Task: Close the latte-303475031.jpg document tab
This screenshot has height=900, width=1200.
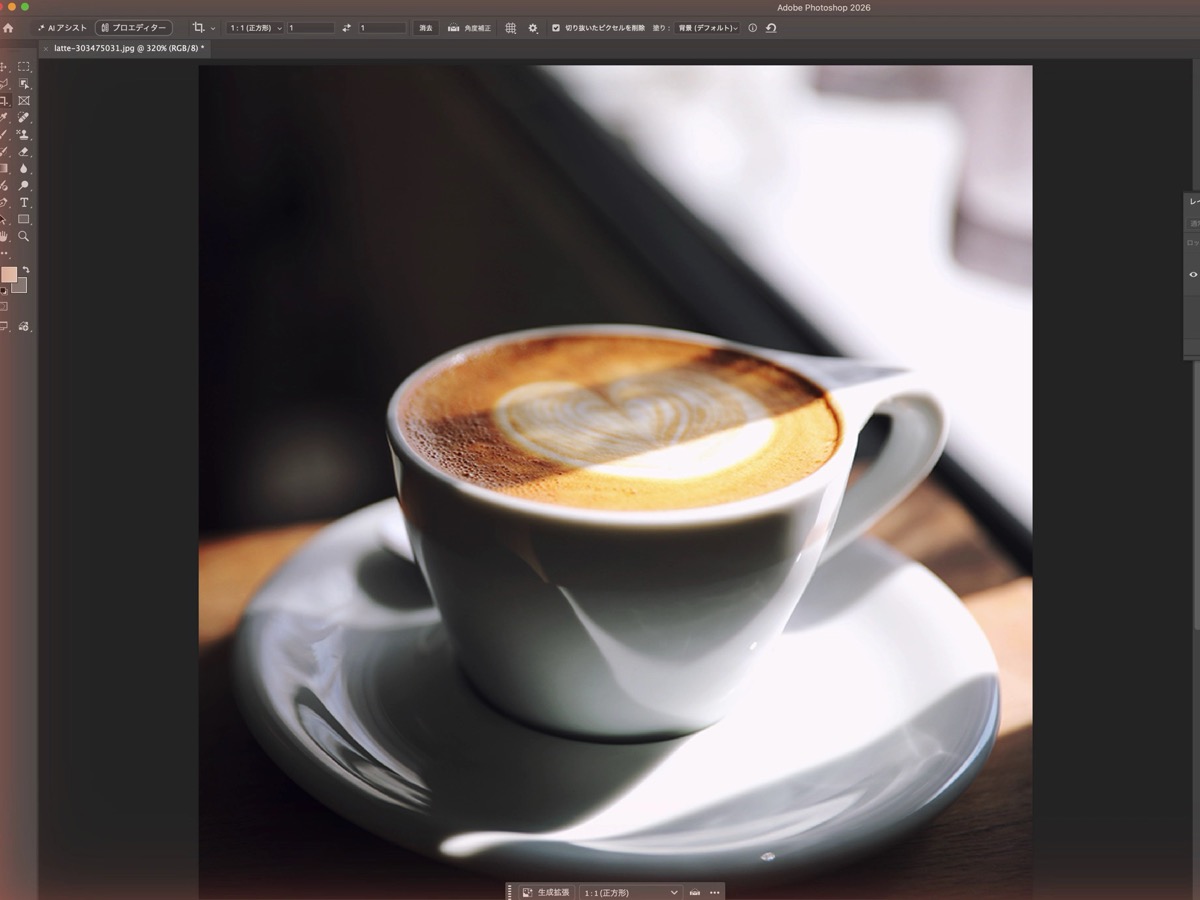Action: point(45,48)
